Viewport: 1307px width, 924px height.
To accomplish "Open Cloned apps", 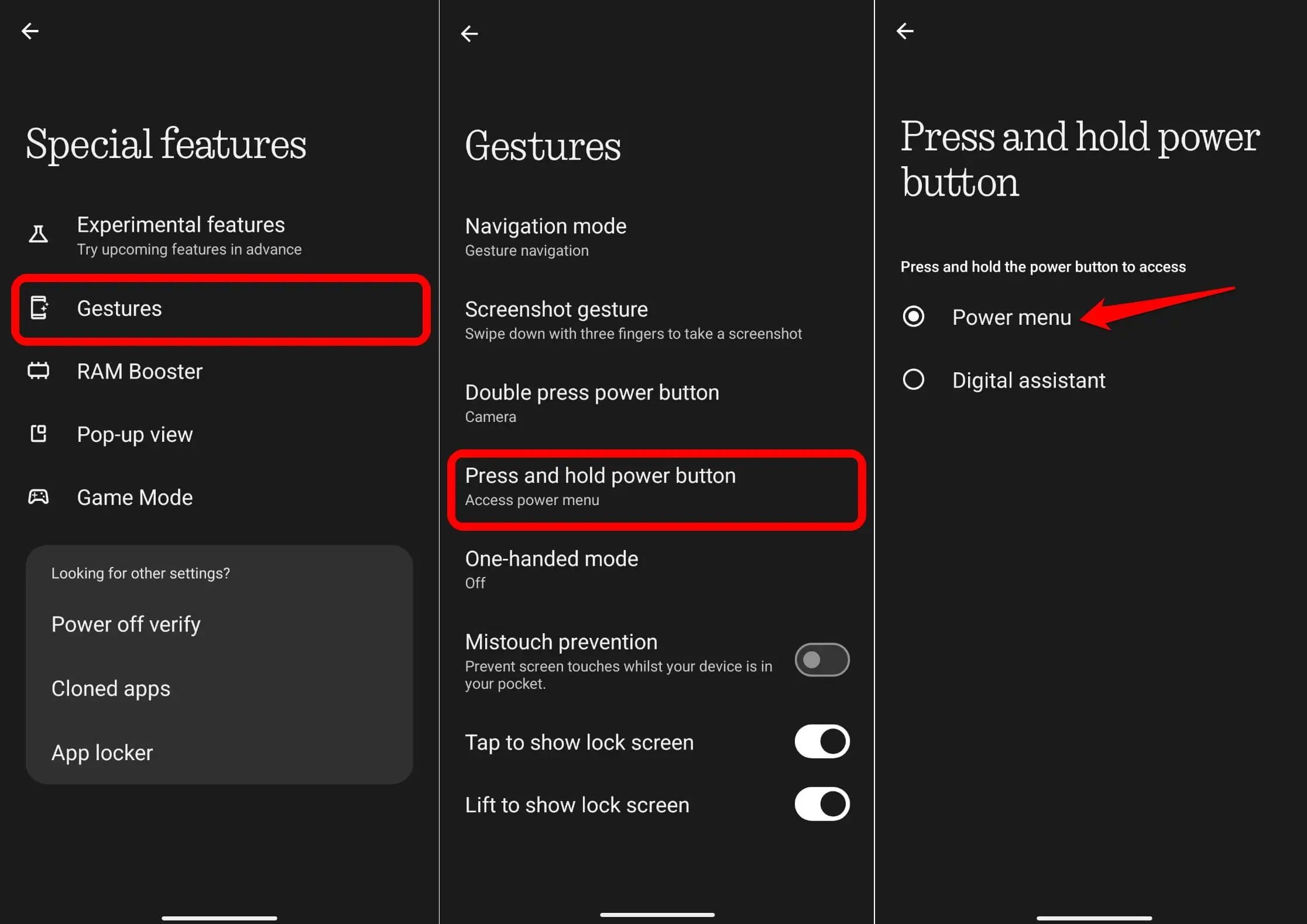I will [111, 688].
